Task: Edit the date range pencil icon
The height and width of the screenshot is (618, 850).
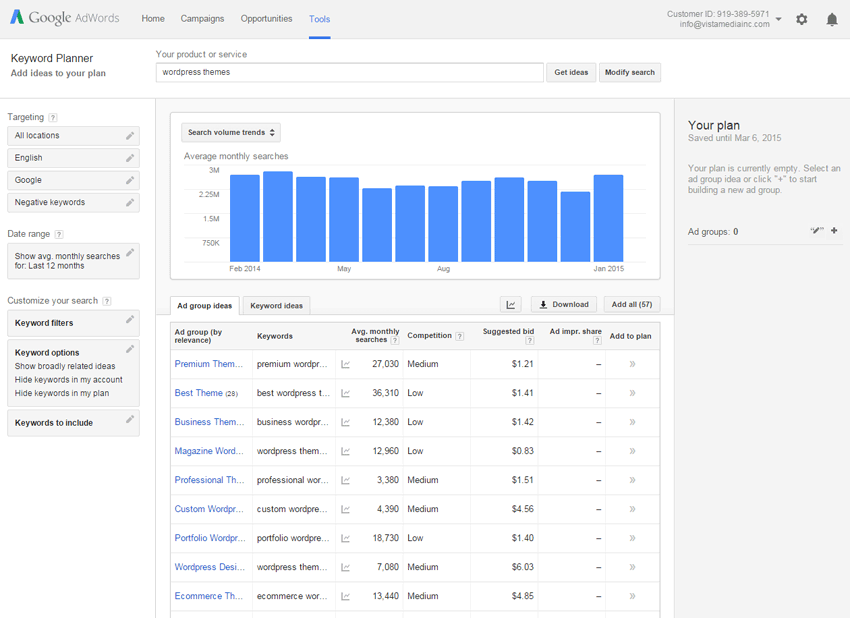Action: pos(130,253)
